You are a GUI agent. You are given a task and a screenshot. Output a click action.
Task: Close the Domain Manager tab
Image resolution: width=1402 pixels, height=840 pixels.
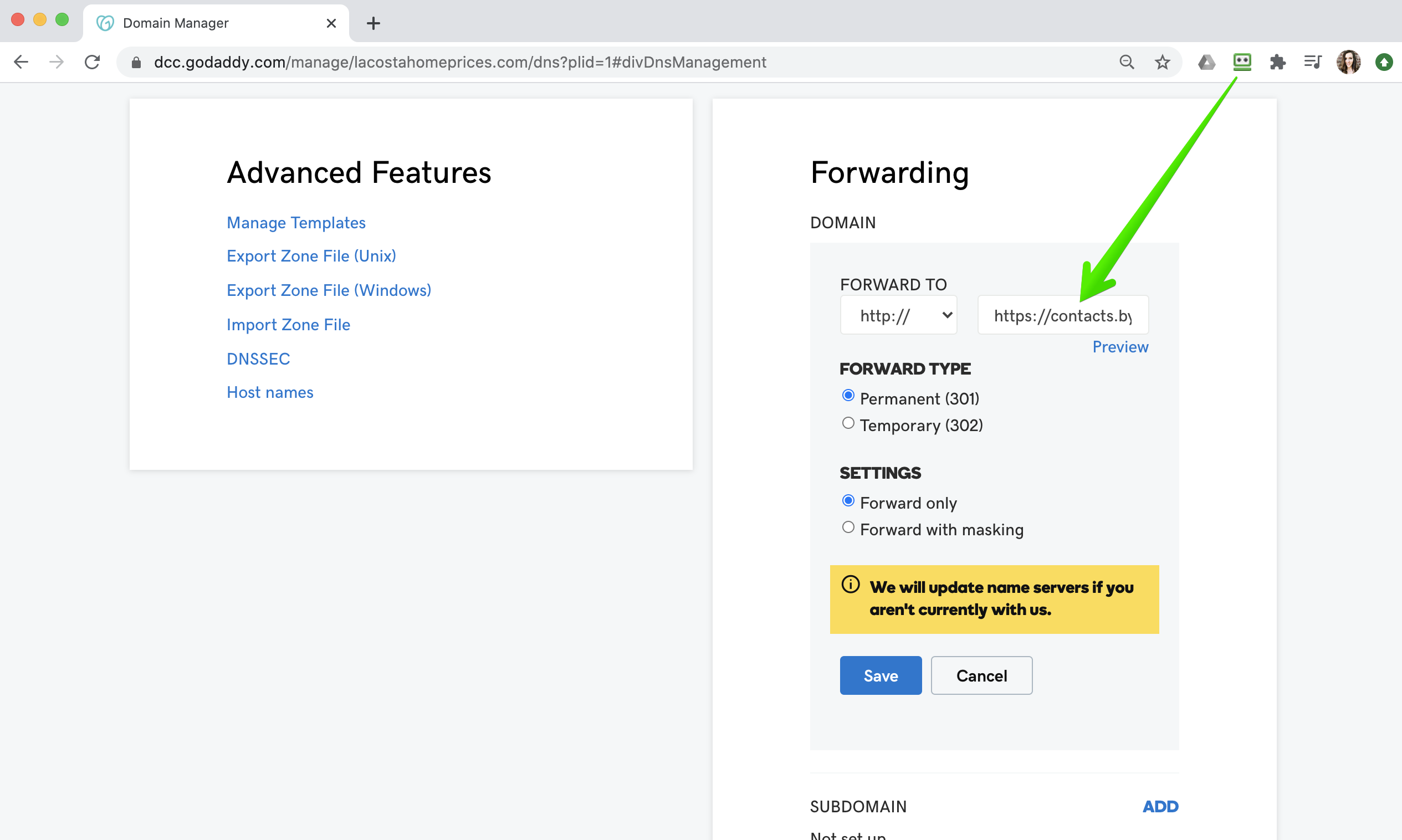click(331, 23)
